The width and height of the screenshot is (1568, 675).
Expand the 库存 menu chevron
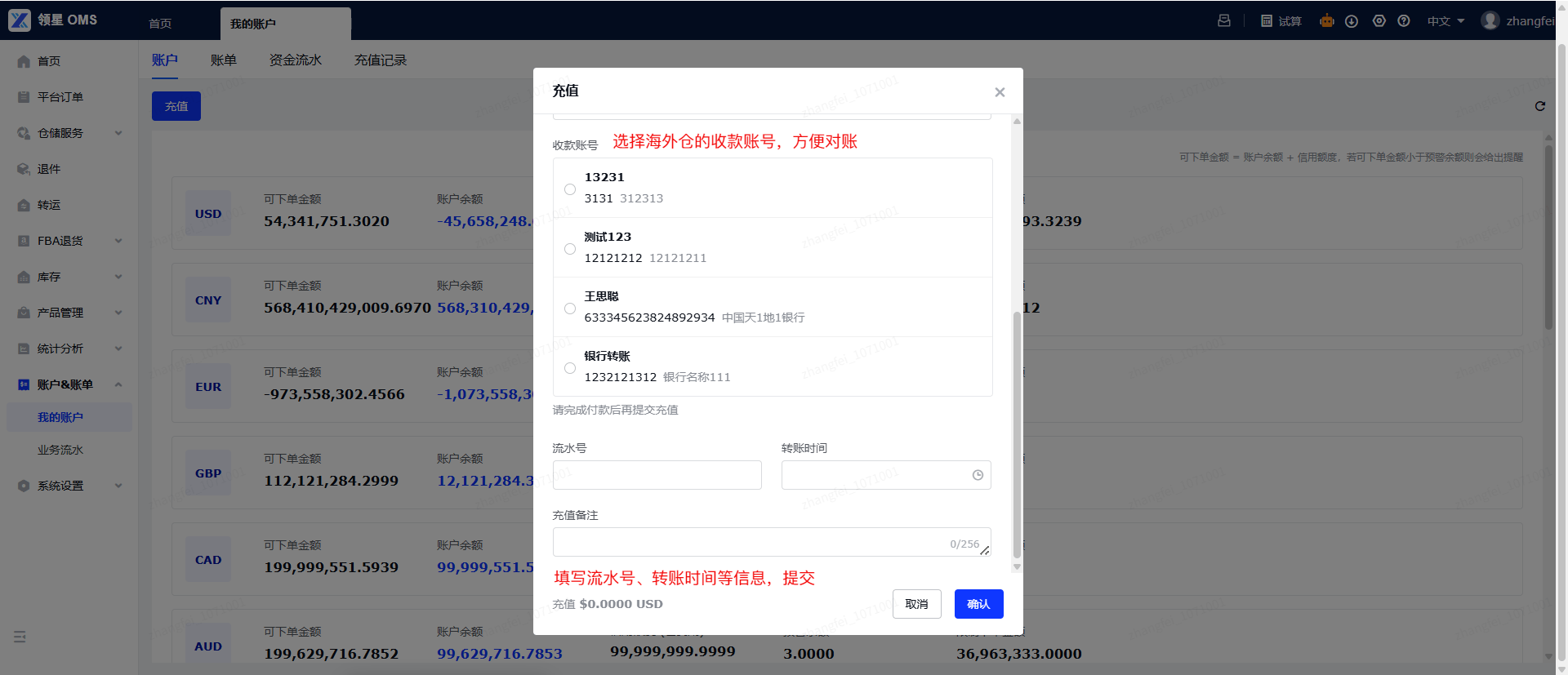coord(118,277)
